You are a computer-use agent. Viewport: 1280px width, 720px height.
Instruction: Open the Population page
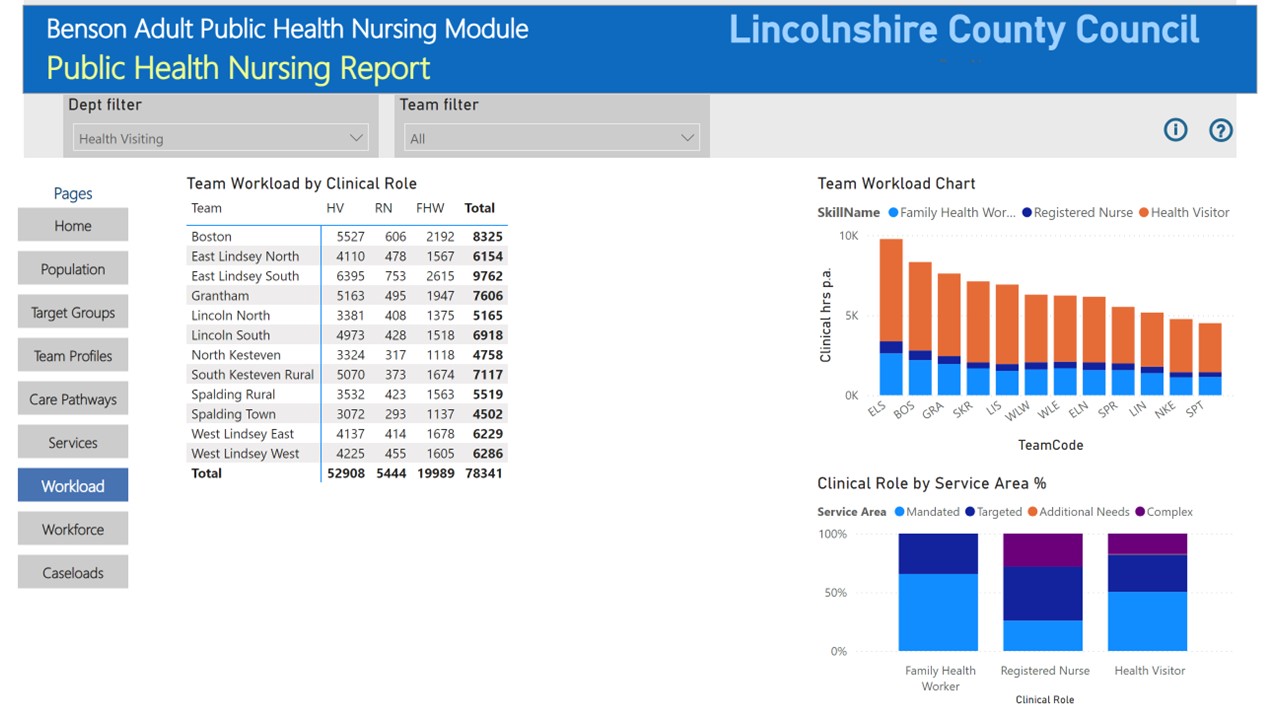coord(73,269)
